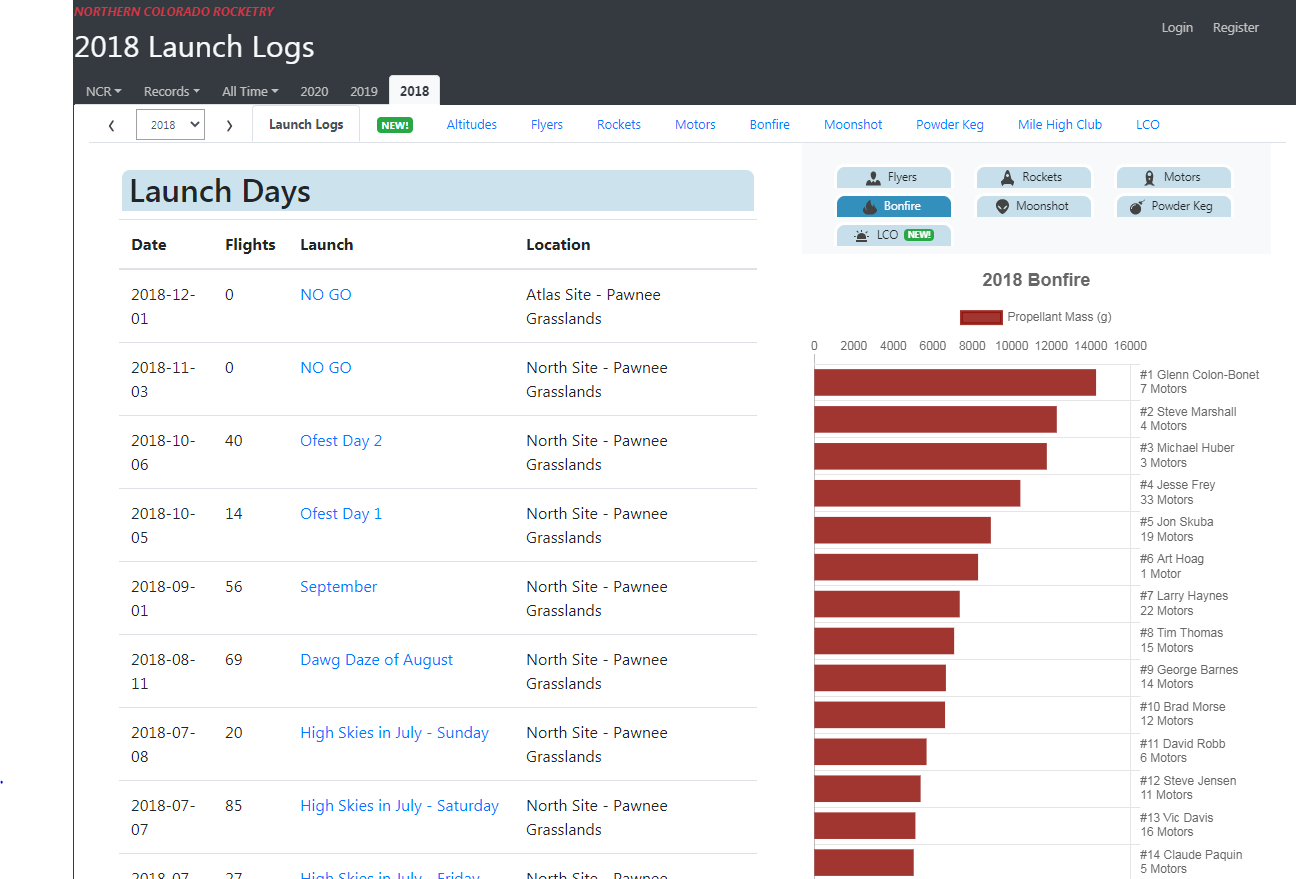The width and height of the screenshot is (1296, 879).
Task: Select the Rockets chart button with rocket icon
Action: [1033, 177]
